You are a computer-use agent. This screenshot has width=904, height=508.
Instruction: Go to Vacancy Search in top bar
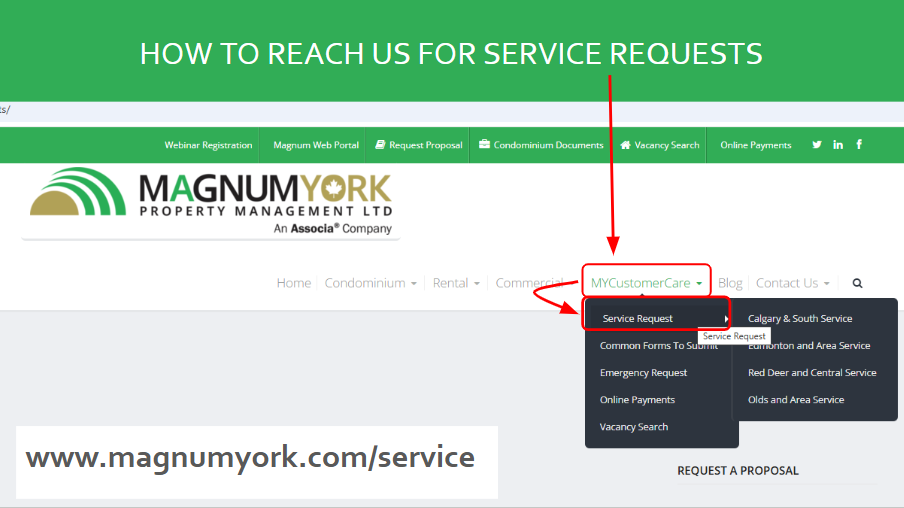click(x=660, y=145)
